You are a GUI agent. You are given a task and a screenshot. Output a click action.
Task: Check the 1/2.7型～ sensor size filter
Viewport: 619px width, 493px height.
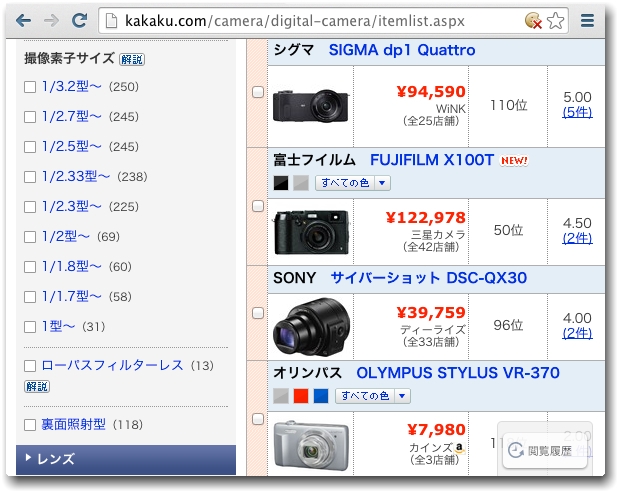30,117
